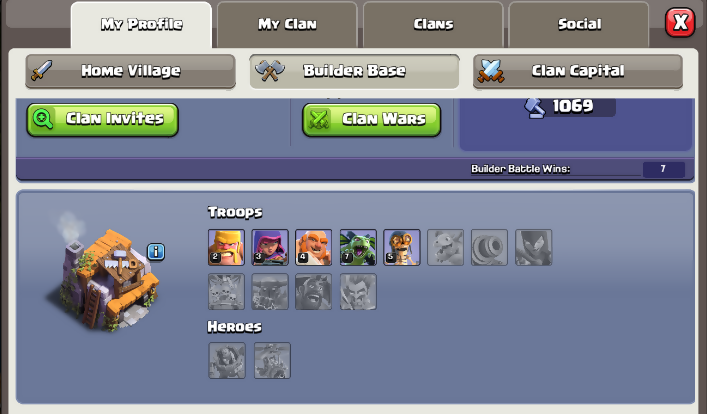Switch to the My Clan tab
This screenshot has height=414, width=707.
click(287, 24)
